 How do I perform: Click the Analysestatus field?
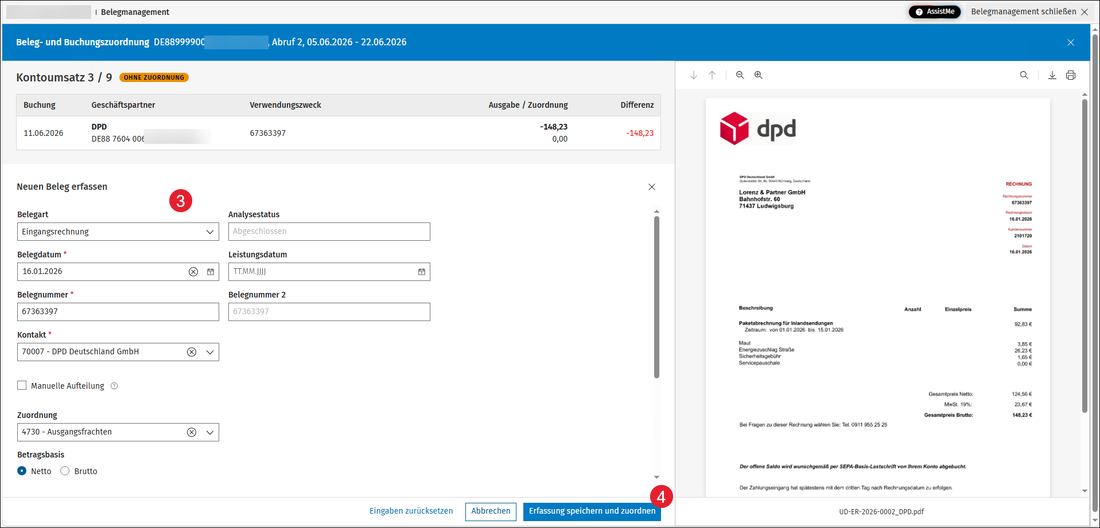click(x=330, y=231)
